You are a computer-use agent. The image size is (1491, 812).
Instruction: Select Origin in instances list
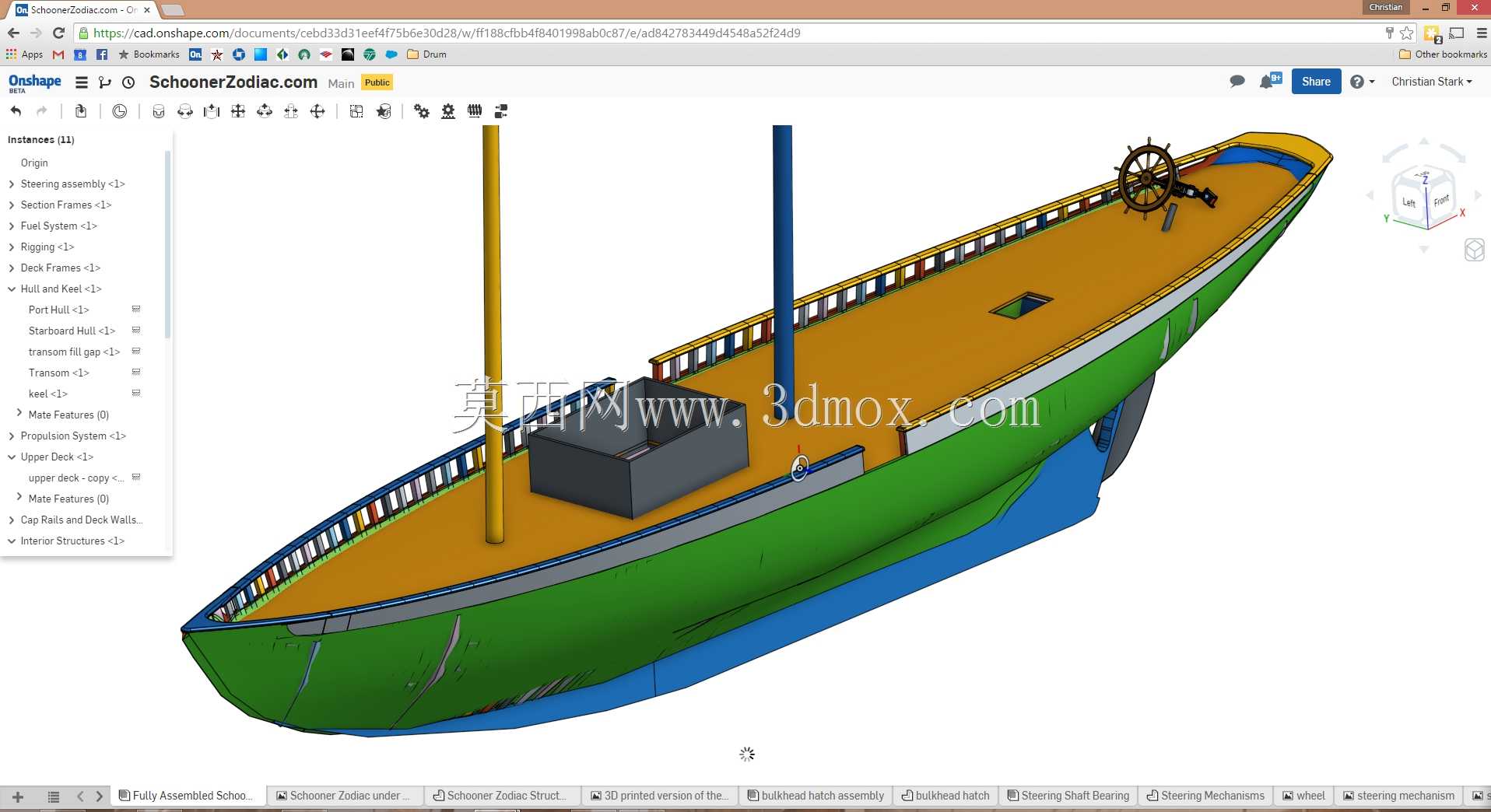[34, 163]
